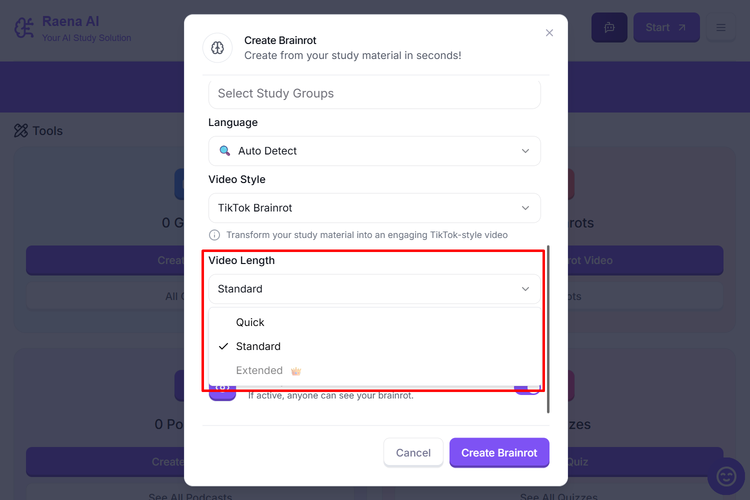The image size is (750, 500).
Task: Open the hamburger menu icon
Action: 720,28
